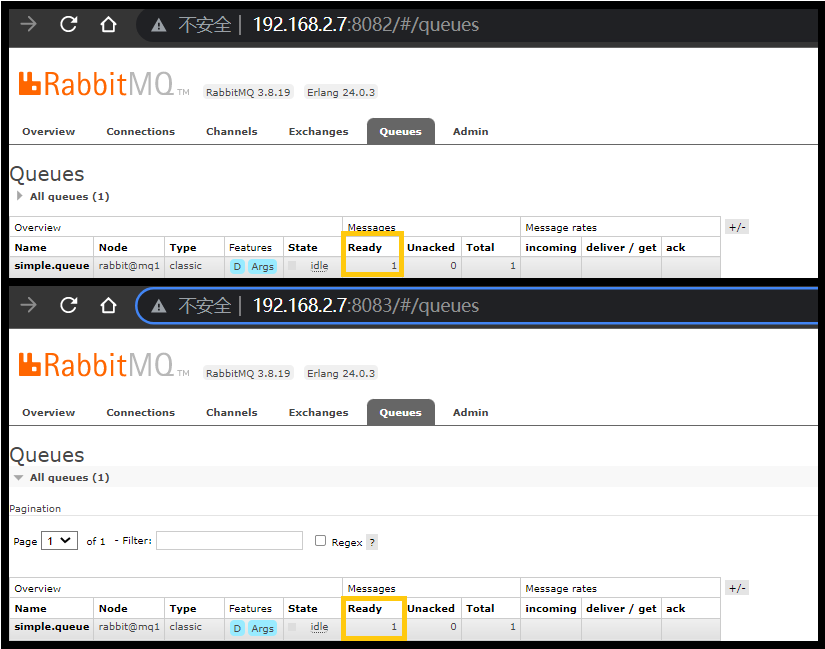Screen dimensions: 825x649
Task: Sort by deliver / get in 8082 window
Action: pos(621,247)
